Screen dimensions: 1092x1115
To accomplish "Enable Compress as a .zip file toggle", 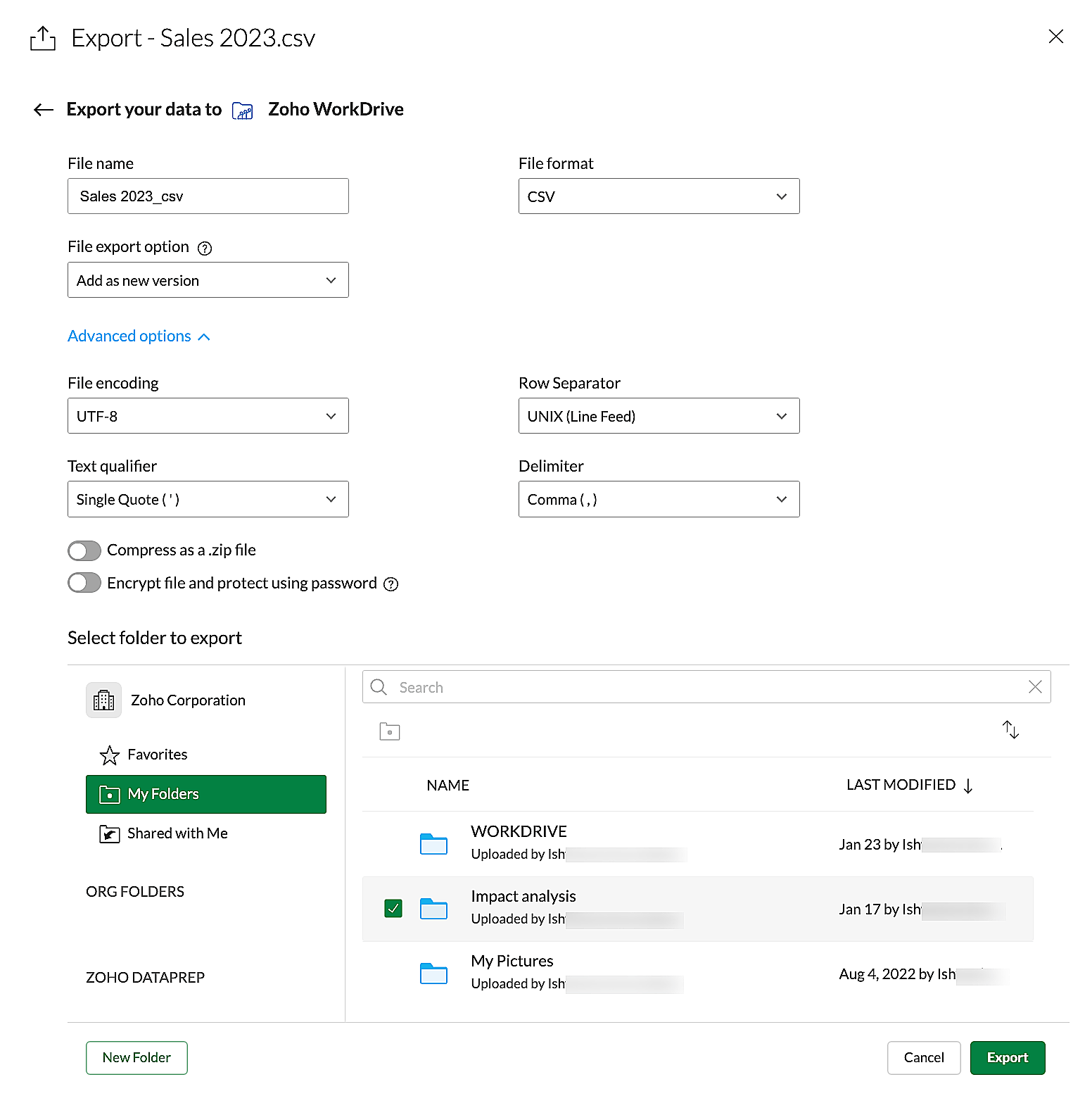I will click(84, 550).
